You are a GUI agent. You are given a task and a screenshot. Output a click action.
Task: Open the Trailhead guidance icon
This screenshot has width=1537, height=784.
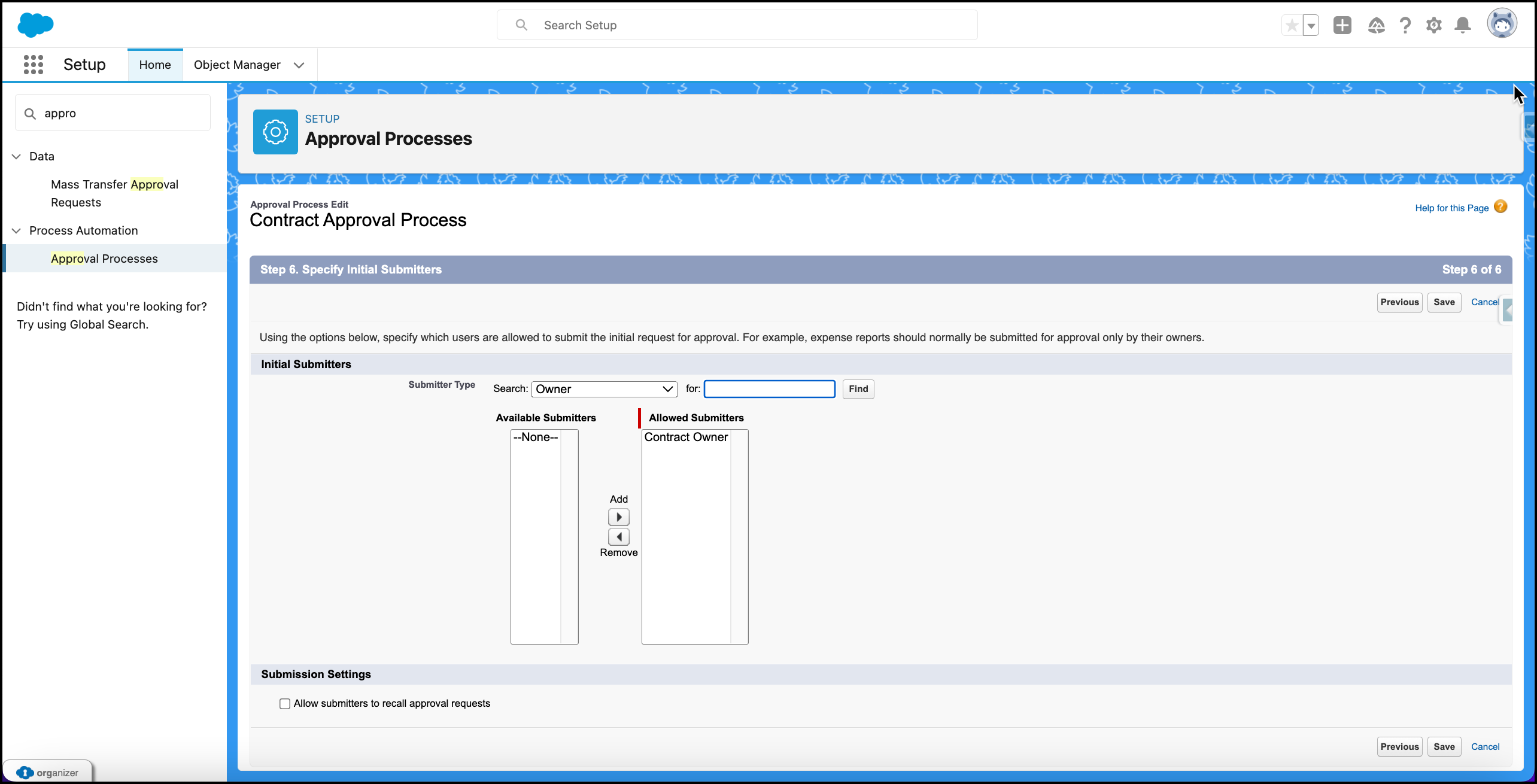click(x=1376, y=25)
